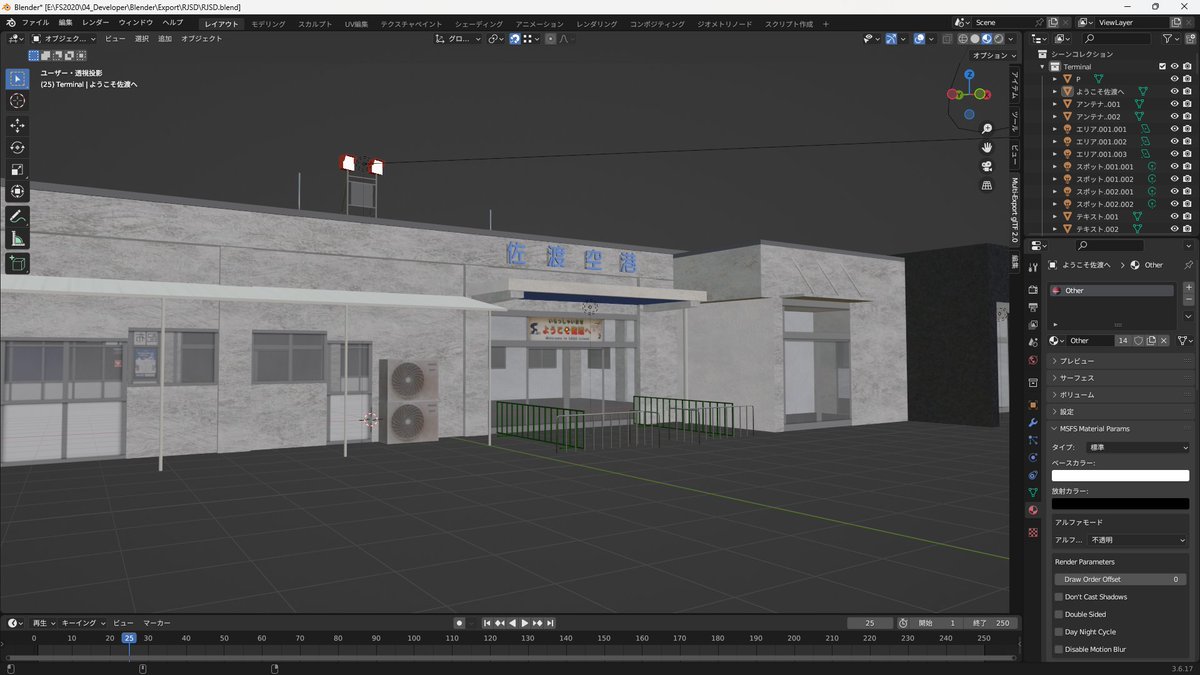The width and height of the screenshot is (1200, 675).
Task: Untick the Terminal collection exclude checkbox
Action: click(x=1162, y=66)
